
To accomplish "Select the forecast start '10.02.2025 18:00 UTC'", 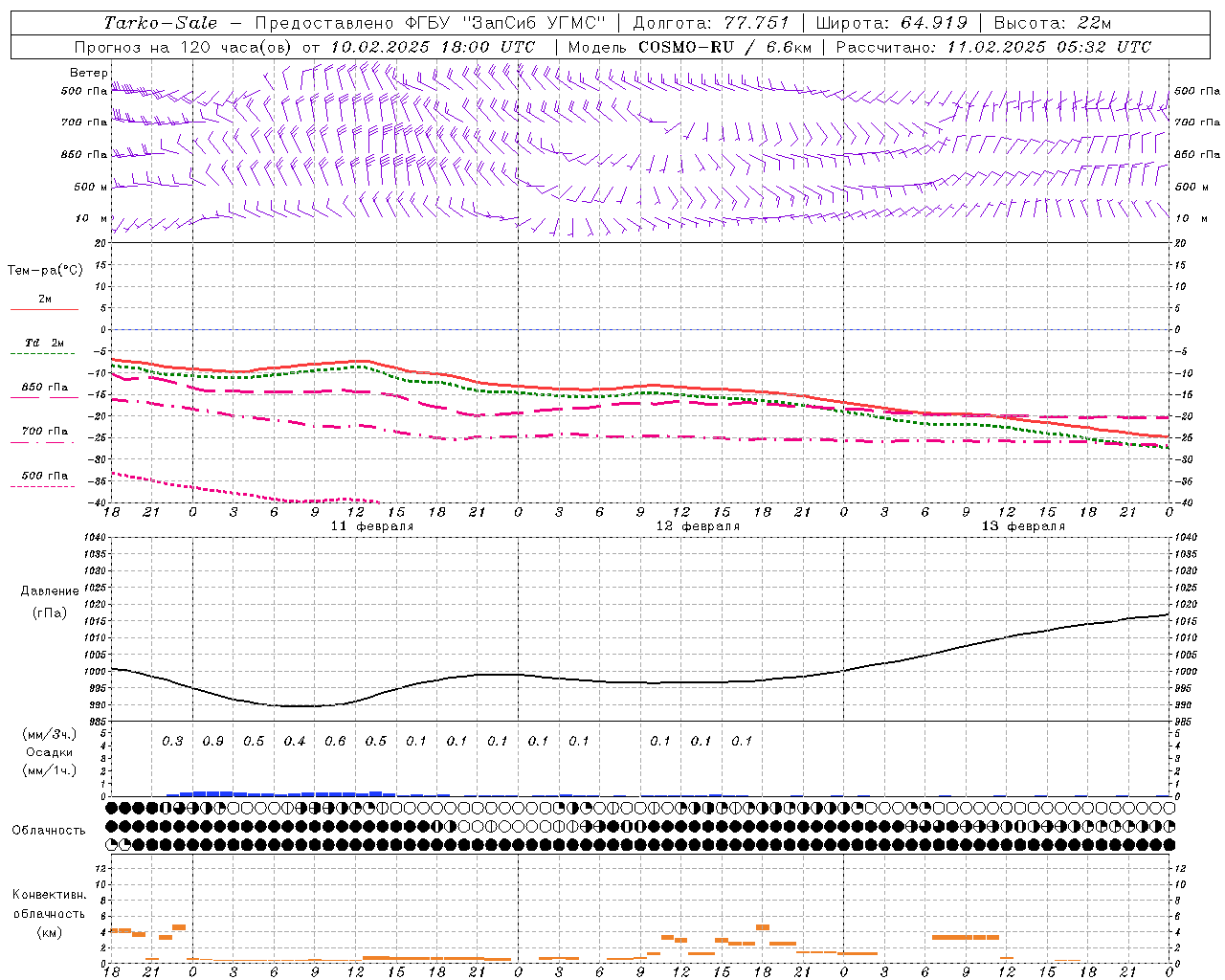I will coord(433,47).
